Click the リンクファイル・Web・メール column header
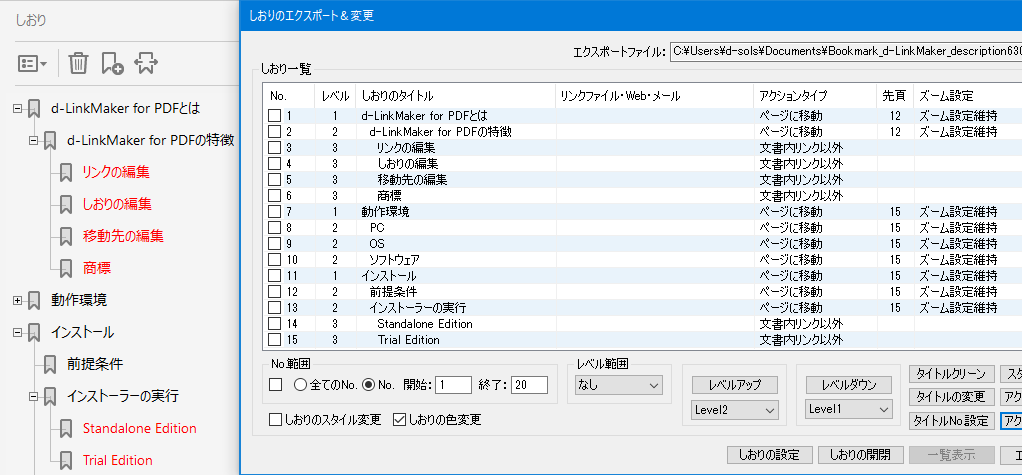This screenshot has width=1022, height=475. click(654, 96)
